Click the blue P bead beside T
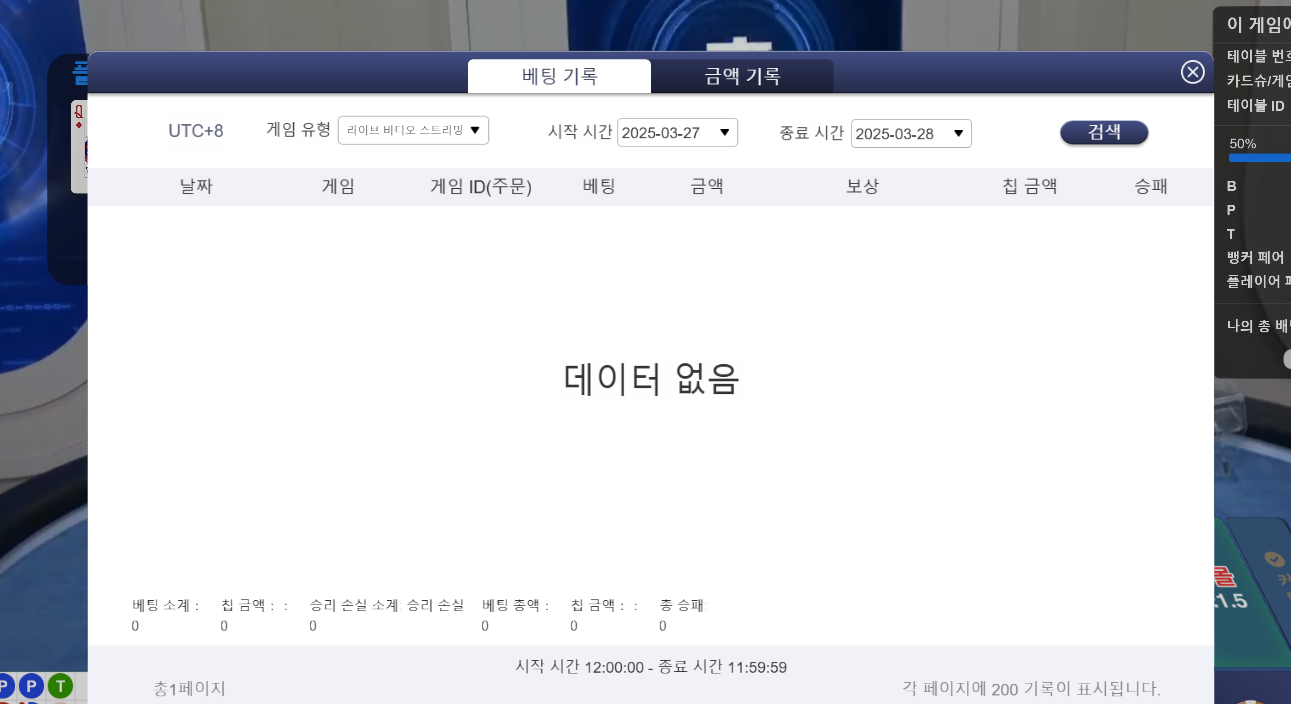This screenshot has width=1291, height=704. pyautogui.click(x=32, y=686)
